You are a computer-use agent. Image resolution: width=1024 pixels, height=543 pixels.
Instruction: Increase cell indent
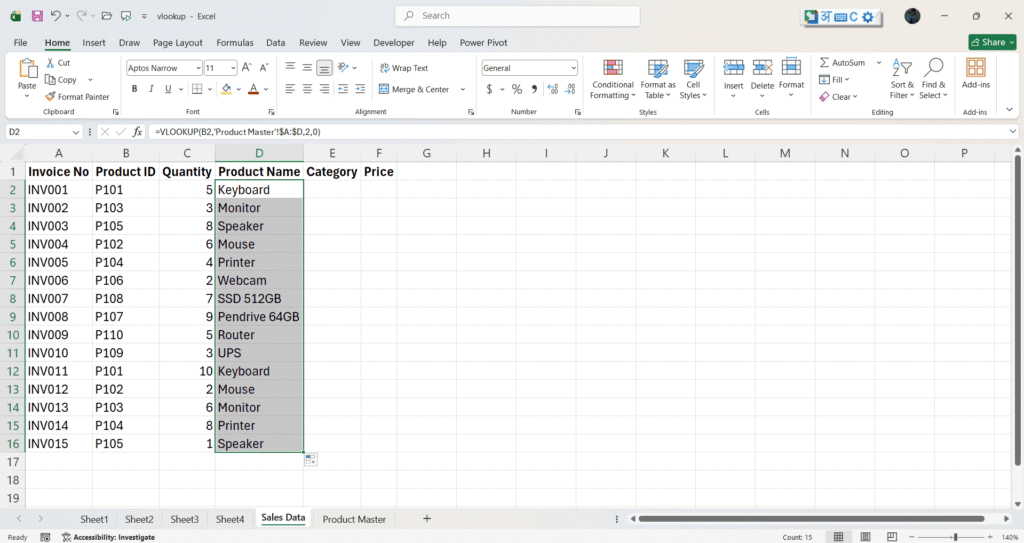(x=360, y=89)
